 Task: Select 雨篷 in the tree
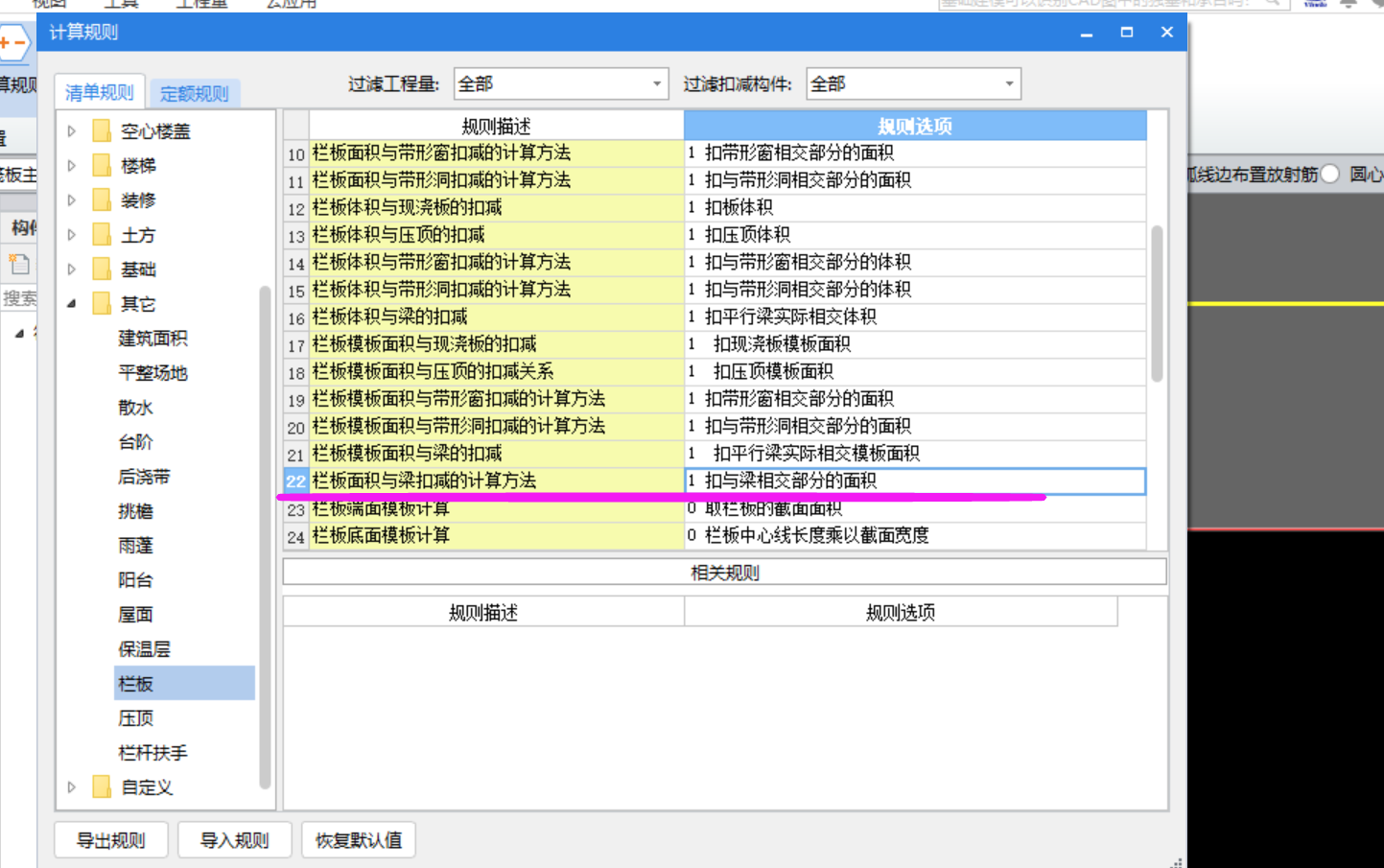pyautogui.click(x=135, y=546)
